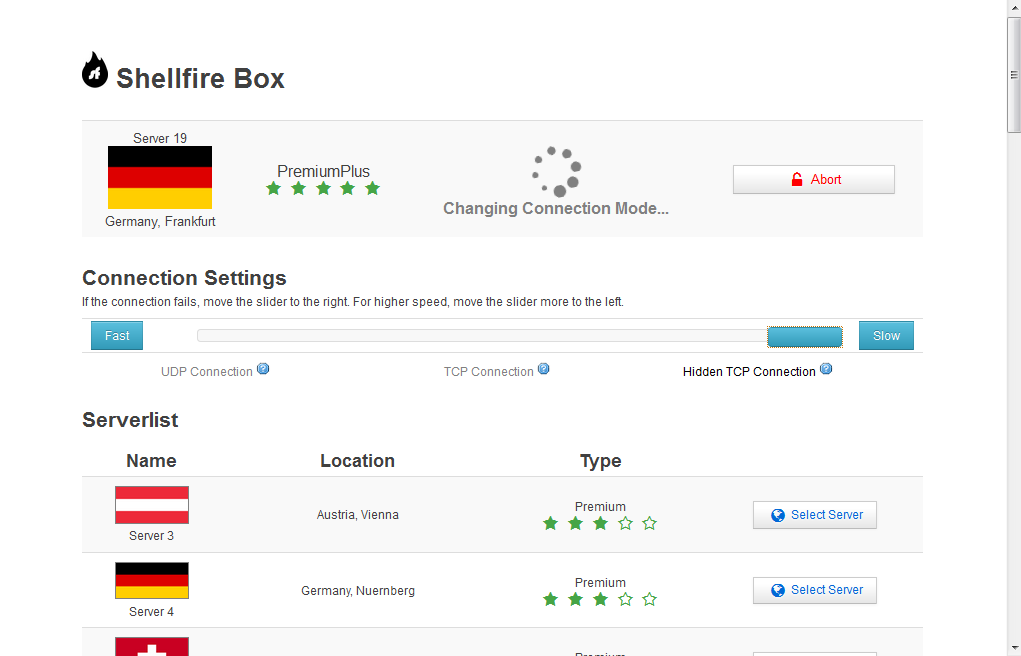
Task: Click the Location column header
Action: point(357,461)
